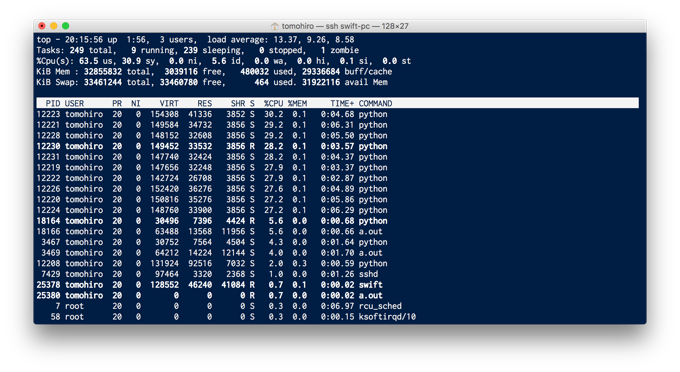Viewport: 680px width, 372px height.
Task: Click the TIME+ value 0:06.31
Action: tap(337, 125)
